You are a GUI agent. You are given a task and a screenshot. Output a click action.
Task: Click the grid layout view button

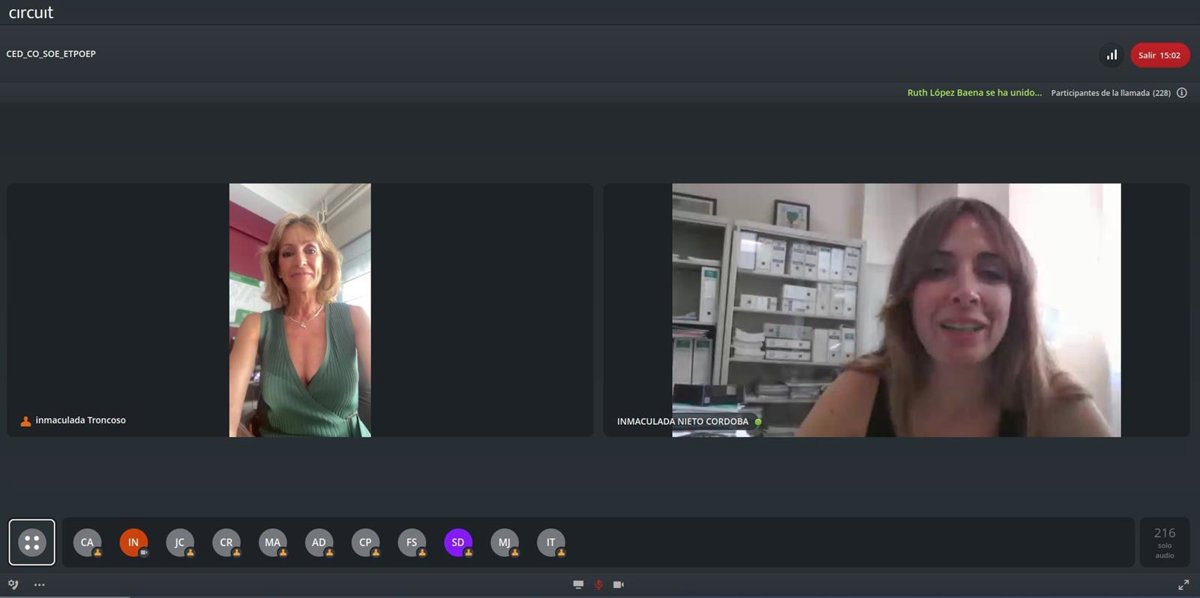tap(32, 542)
